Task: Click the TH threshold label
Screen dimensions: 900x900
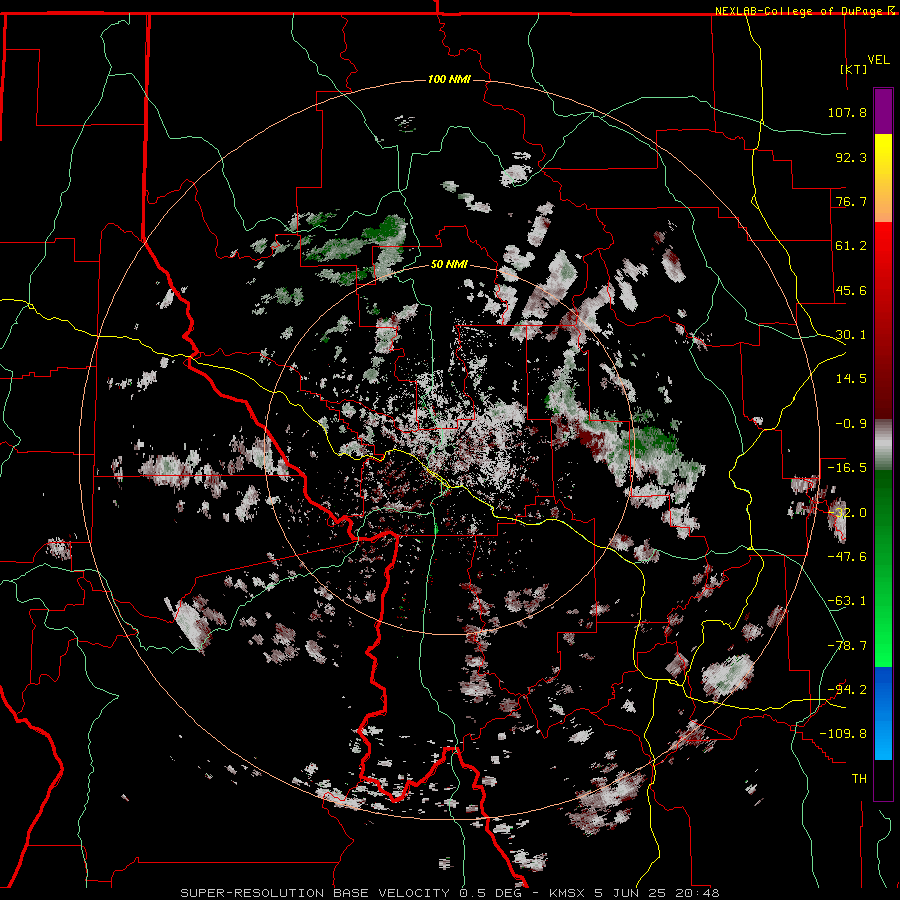Action: [859, 779]
